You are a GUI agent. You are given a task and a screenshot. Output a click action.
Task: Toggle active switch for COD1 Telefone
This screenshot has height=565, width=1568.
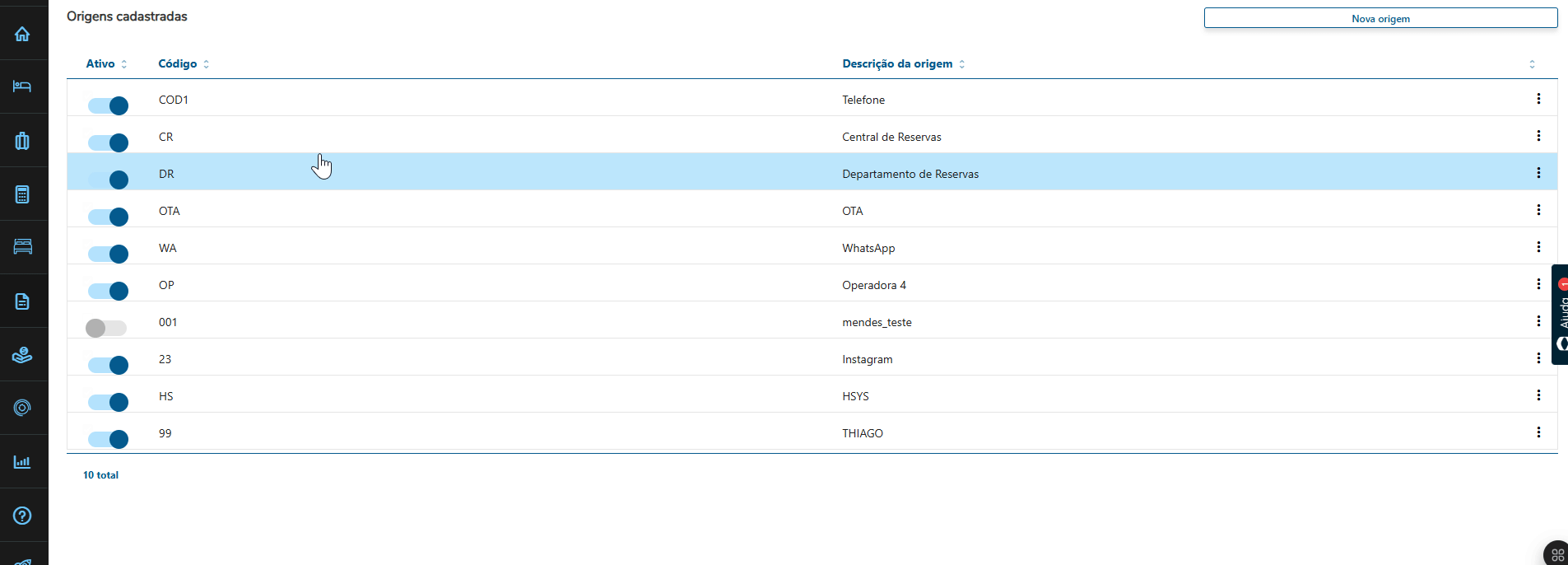coord(108,105)
